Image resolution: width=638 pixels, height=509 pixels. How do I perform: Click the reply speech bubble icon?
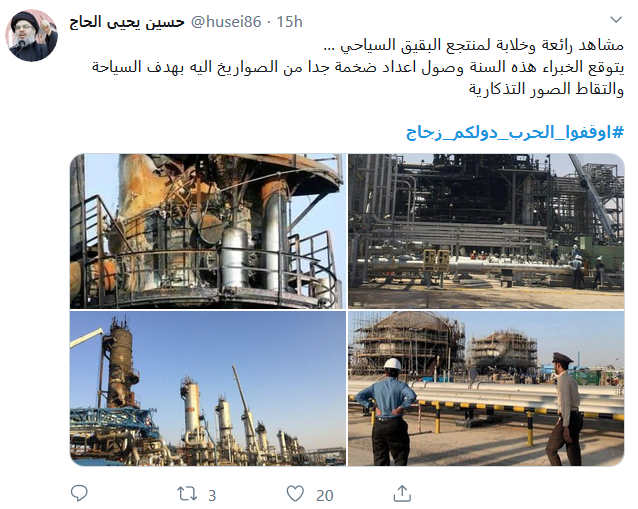(x=79, y=494)
